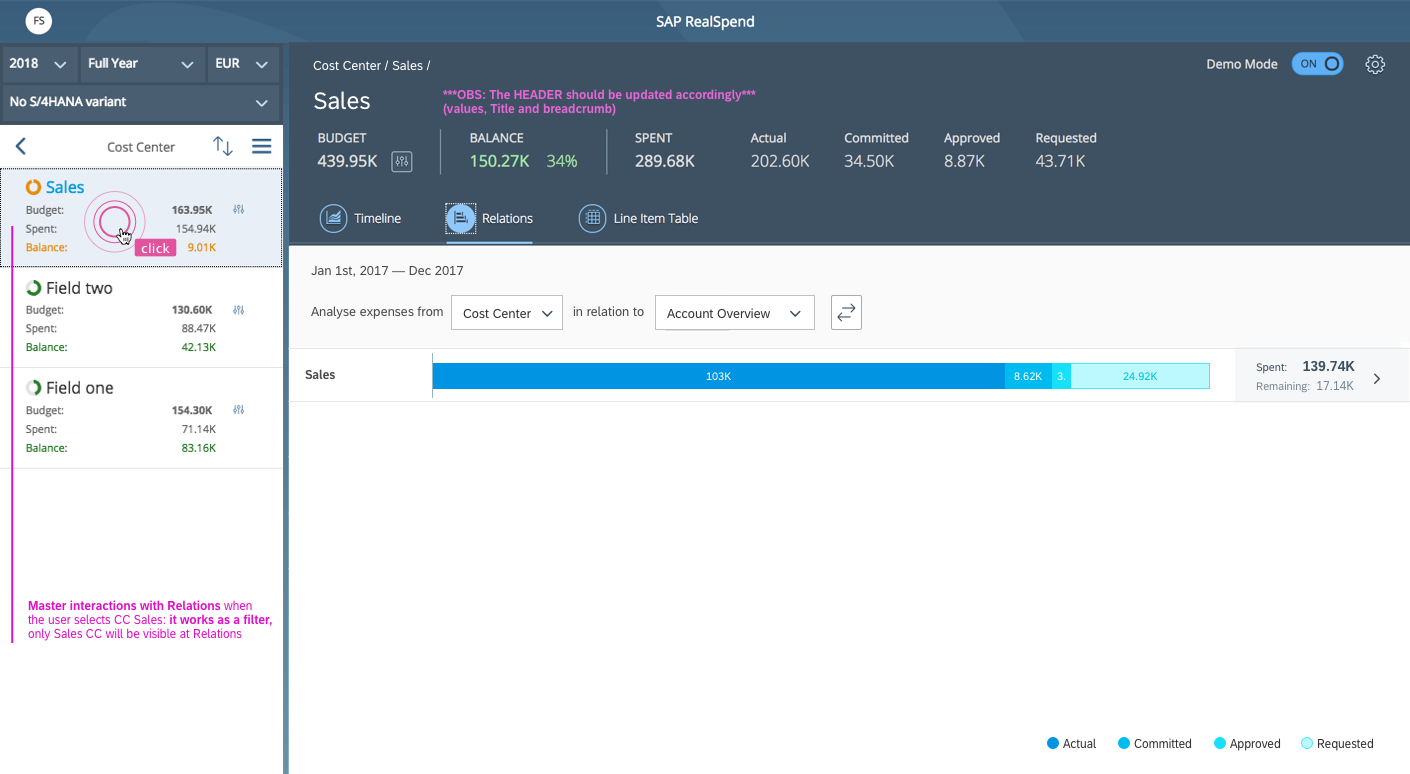Open the Account Overview relation dropdown
This screenshot has height=774, width=1410.
tap(735, 313)
